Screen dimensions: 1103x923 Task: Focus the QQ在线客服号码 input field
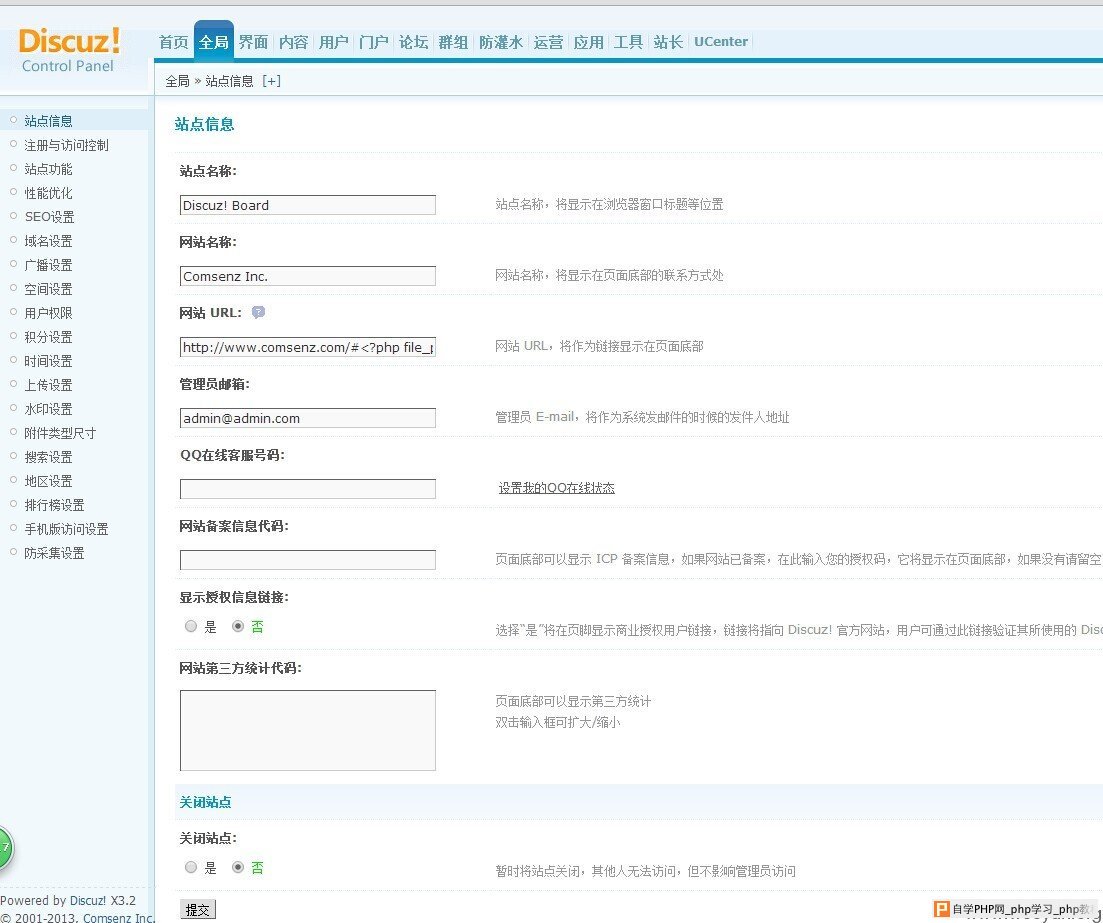pyautogui.click(x=307, y=489)
